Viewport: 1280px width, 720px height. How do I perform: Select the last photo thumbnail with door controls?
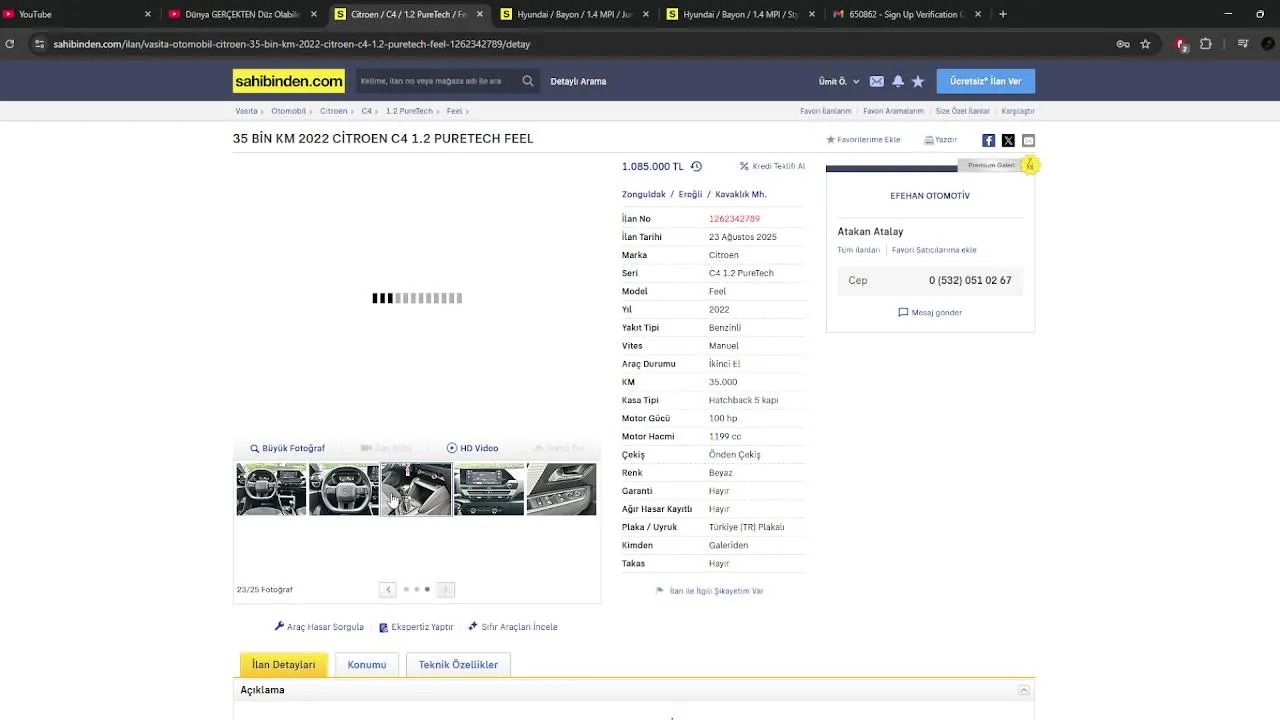coord(562,489)
